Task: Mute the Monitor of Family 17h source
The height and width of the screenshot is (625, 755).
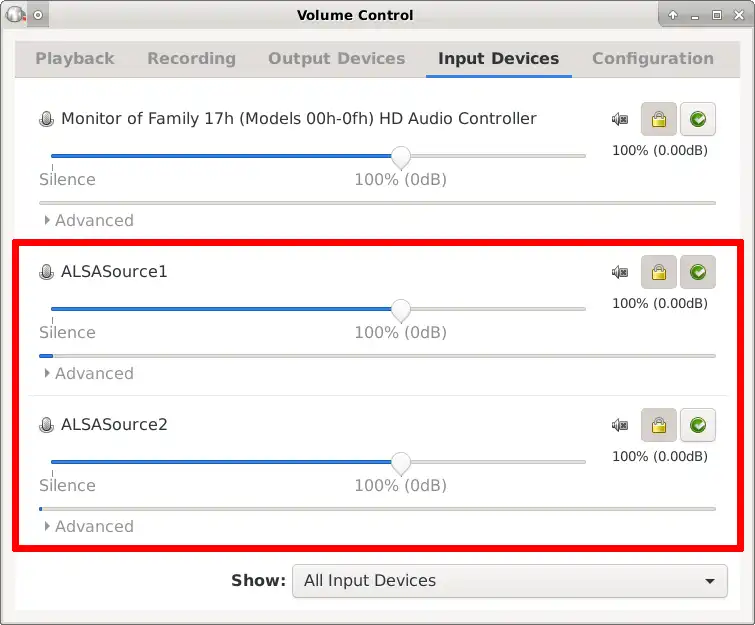Action: tap(620, 120)
